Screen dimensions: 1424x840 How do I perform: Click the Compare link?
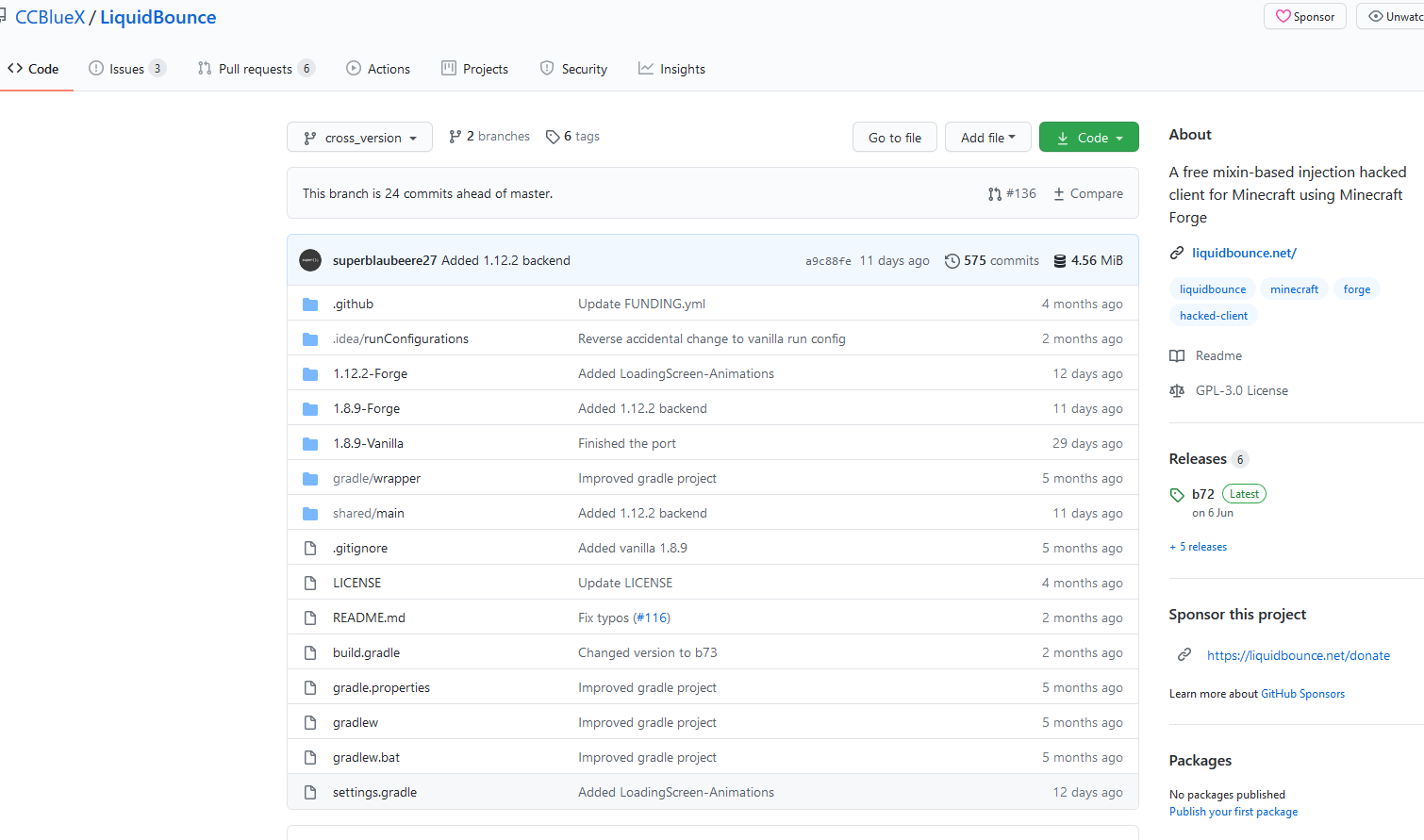coord(1088,193)
